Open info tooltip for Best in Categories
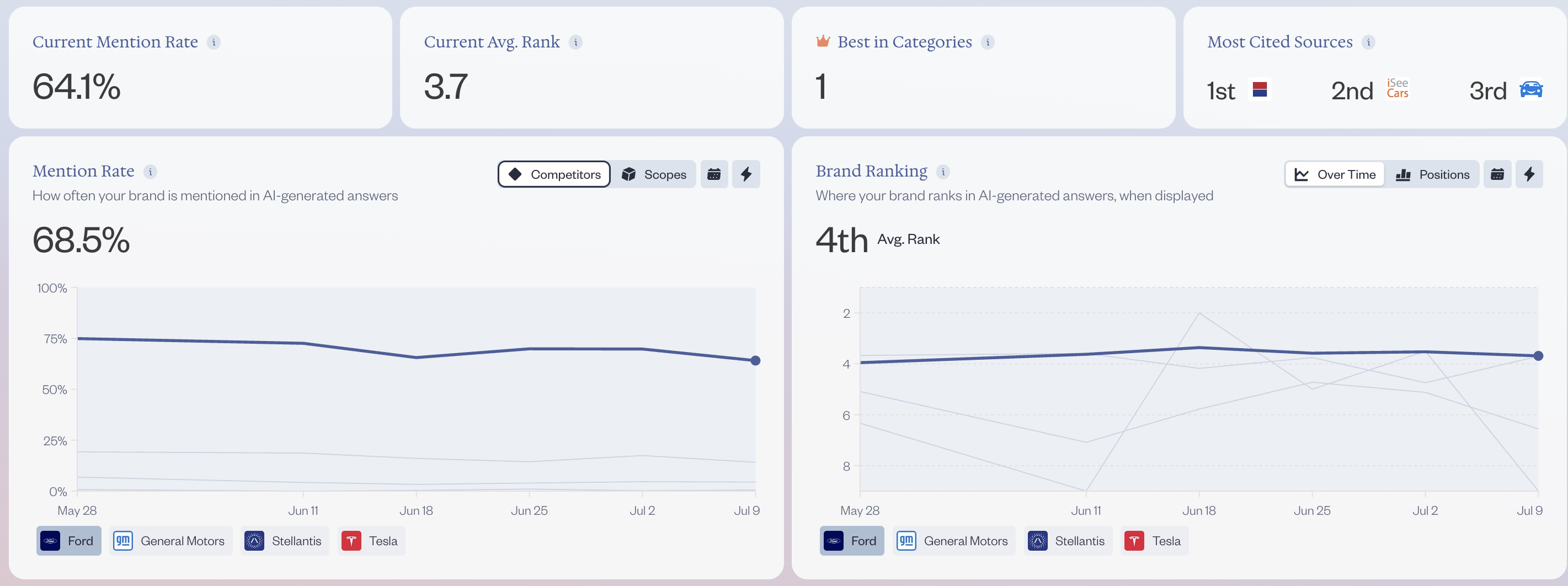 (x=987, y=42)
